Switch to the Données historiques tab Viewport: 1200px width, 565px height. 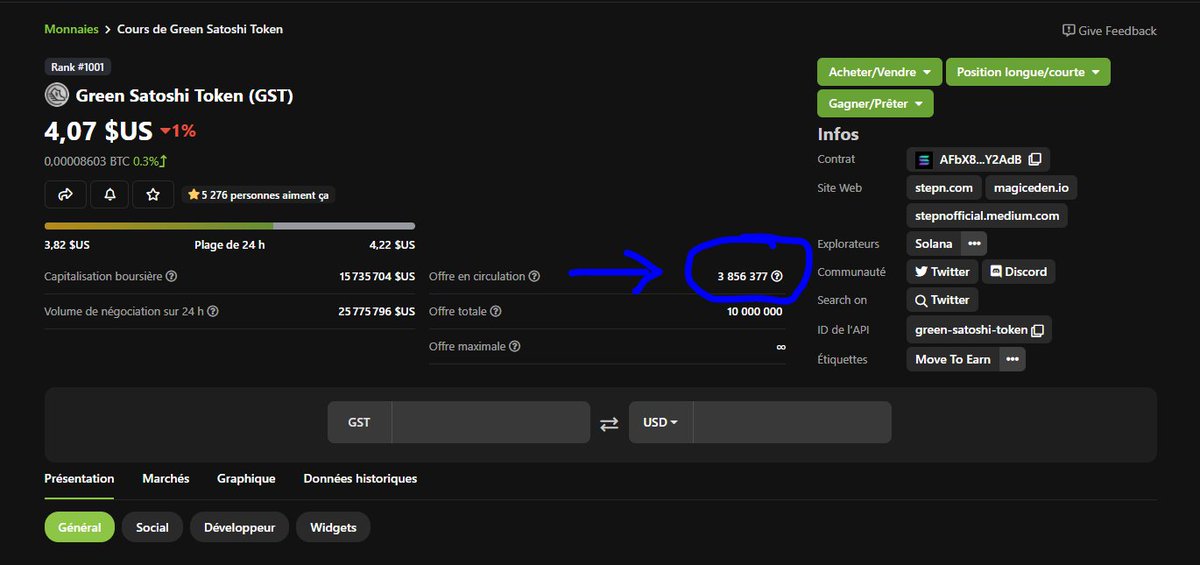tap(360, 479)
